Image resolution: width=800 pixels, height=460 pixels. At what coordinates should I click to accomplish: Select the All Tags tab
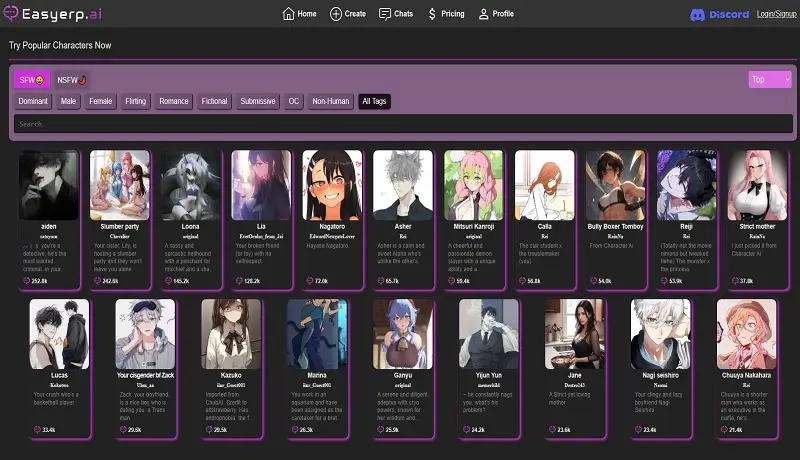(376, 101)
